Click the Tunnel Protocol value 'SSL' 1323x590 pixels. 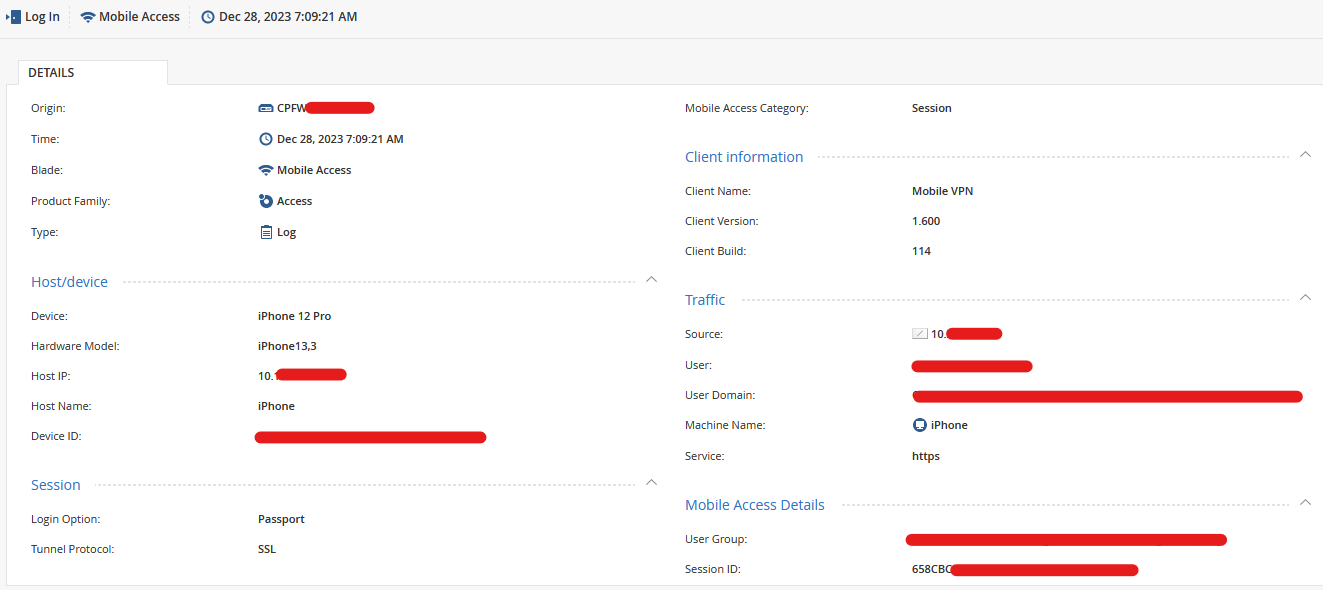(x=267, y=549)
